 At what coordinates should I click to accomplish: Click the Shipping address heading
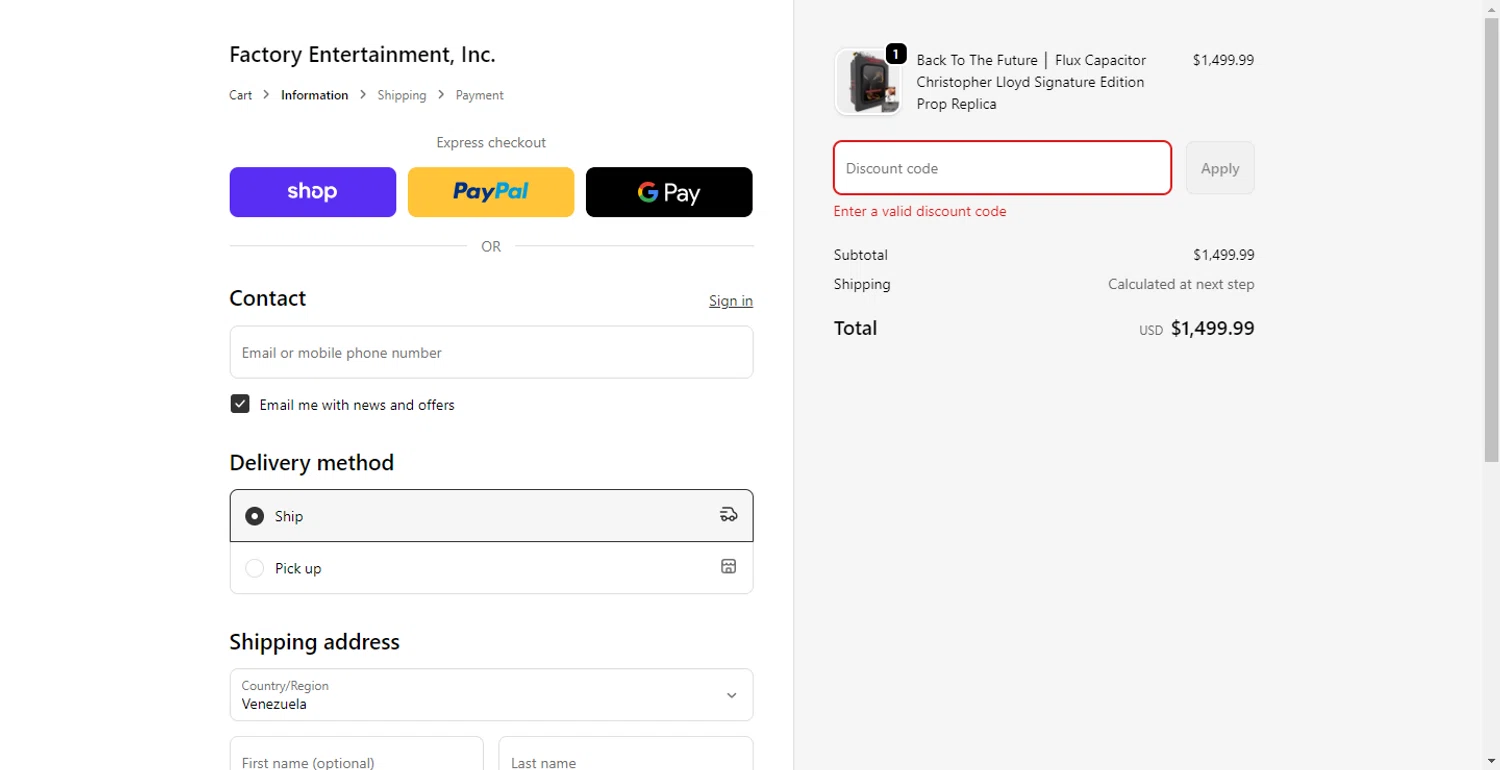click(315, 642)
